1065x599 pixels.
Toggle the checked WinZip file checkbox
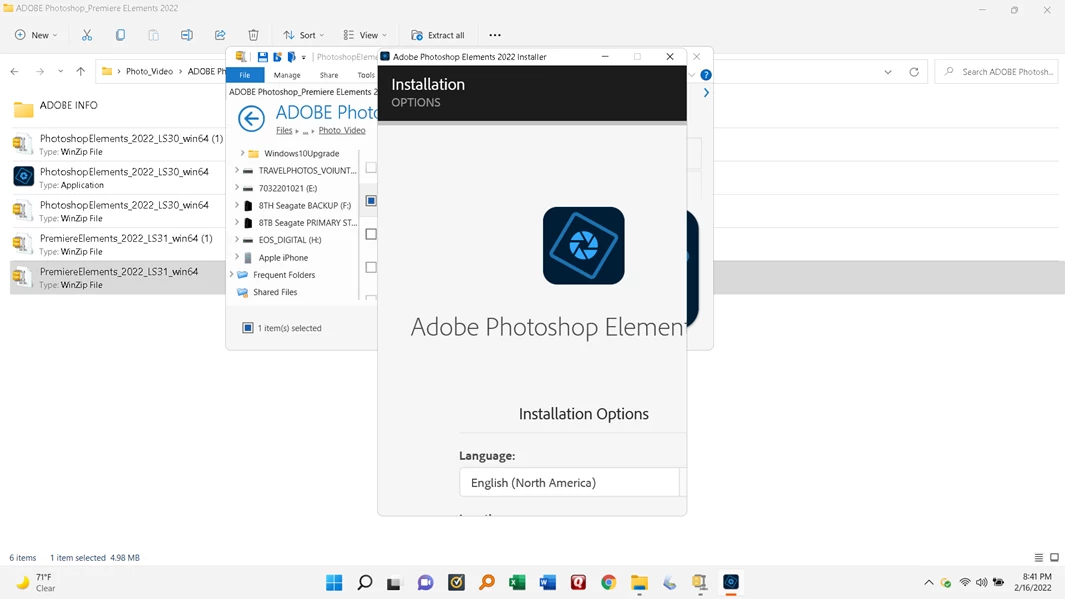[x=371, y=200]
